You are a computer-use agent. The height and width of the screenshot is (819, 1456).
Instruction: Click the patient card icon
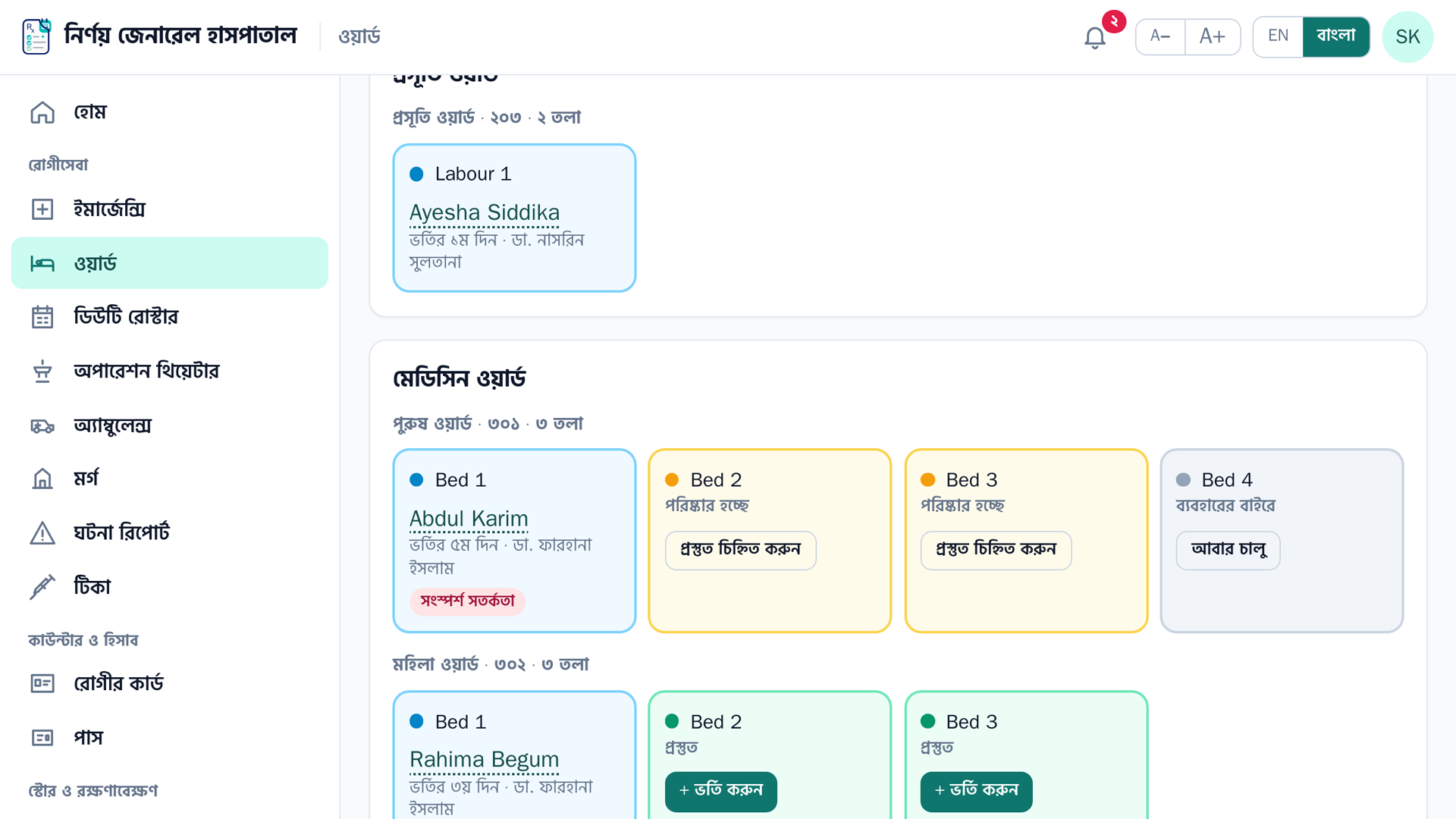click(42, 683)
